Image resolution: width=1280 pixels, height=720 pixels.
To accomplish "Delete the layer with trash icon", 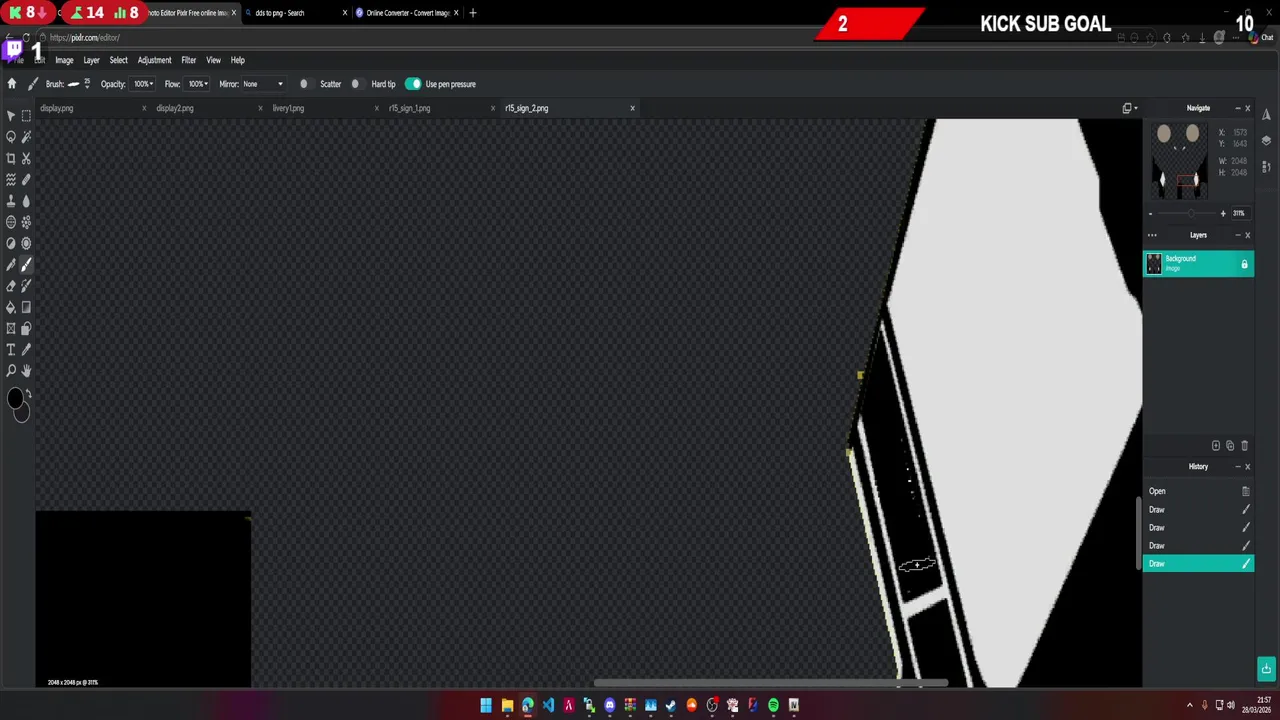I will (x=1244, y=446).
